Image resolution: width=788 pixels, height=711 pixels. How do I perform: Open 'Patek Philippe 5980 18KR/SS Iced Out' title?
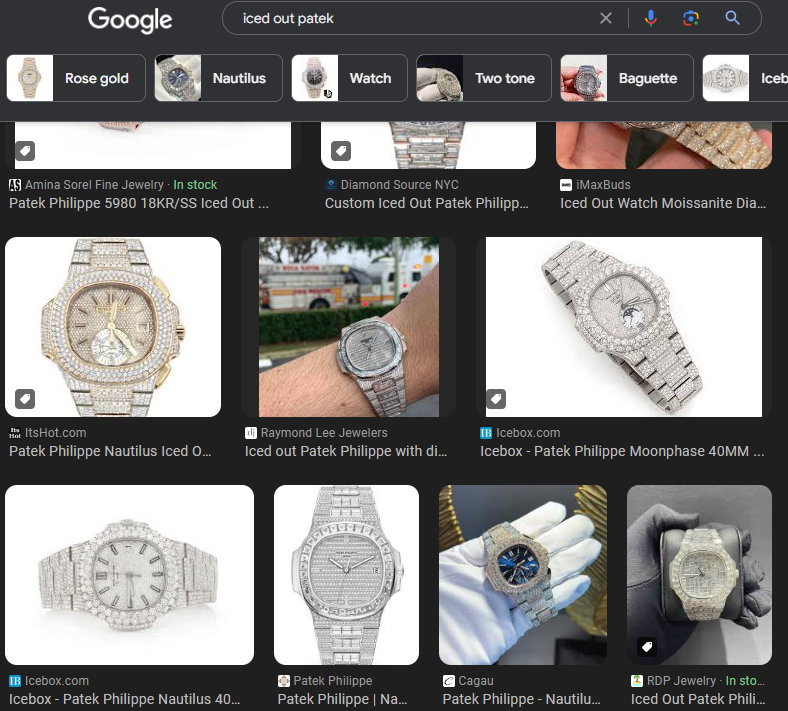pyautogui.click(x=139, y=203)
